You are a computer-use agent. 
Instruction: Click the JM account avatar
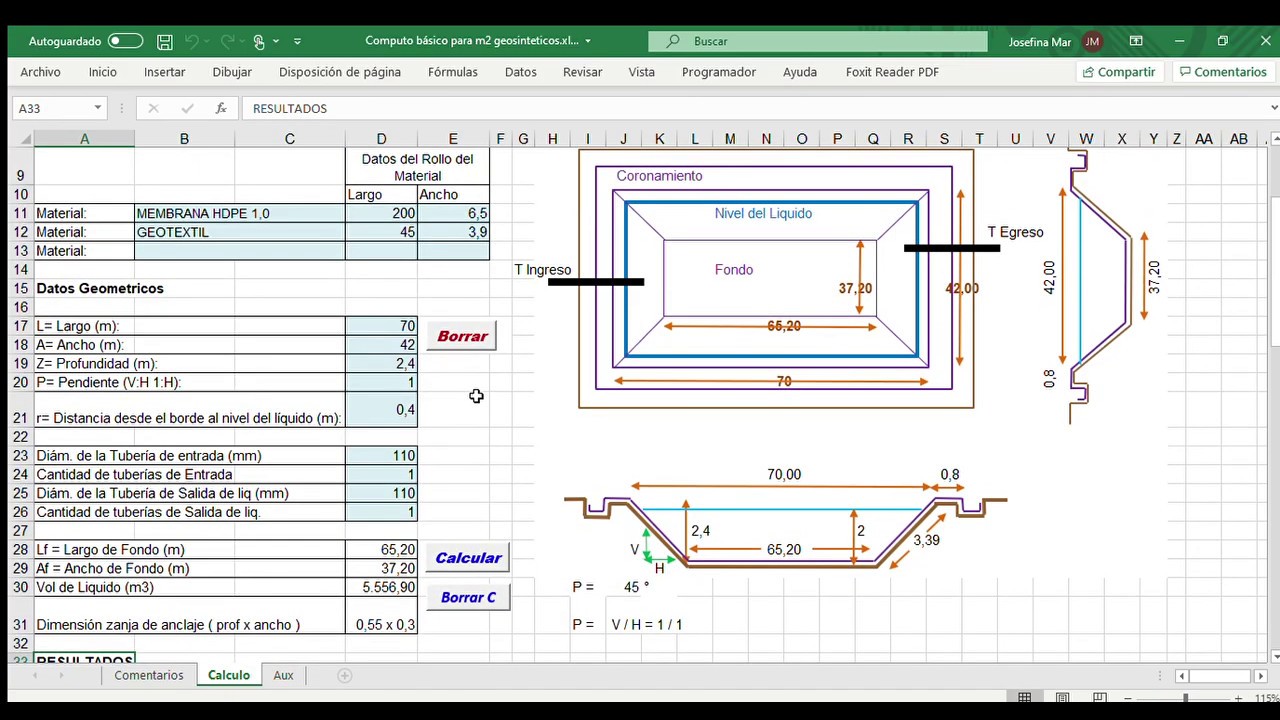coord(1092,41)
